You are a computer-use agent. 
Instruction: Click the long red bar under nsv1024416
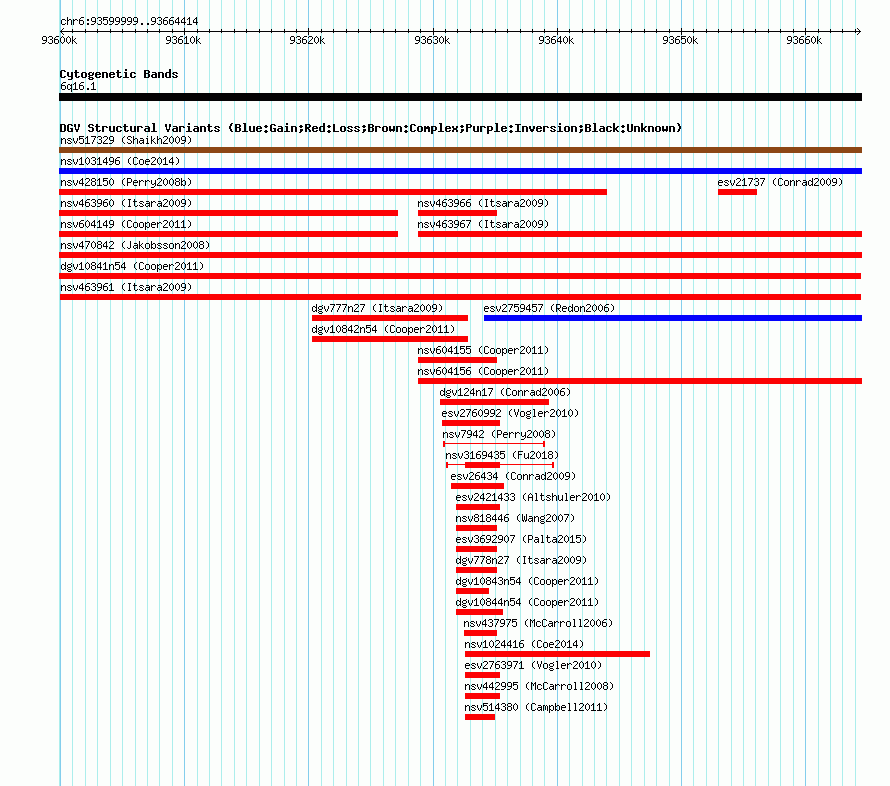pyautogui.click(x=557, y=654)
